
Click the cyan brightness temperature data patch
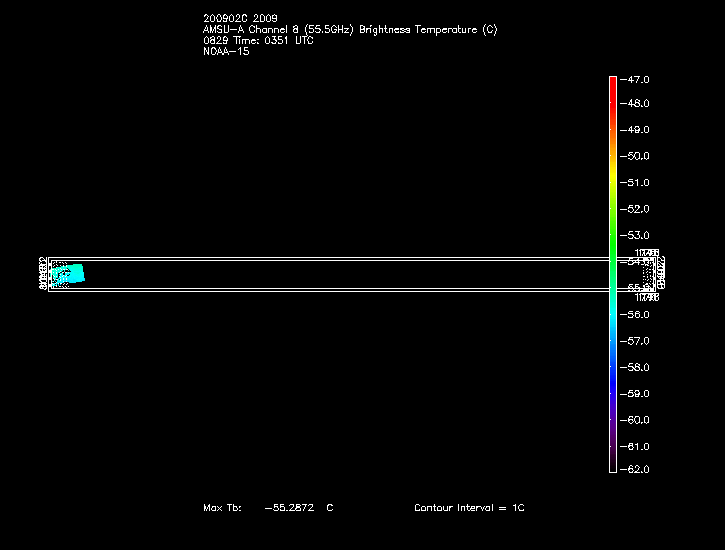click(x=69, y=273)
